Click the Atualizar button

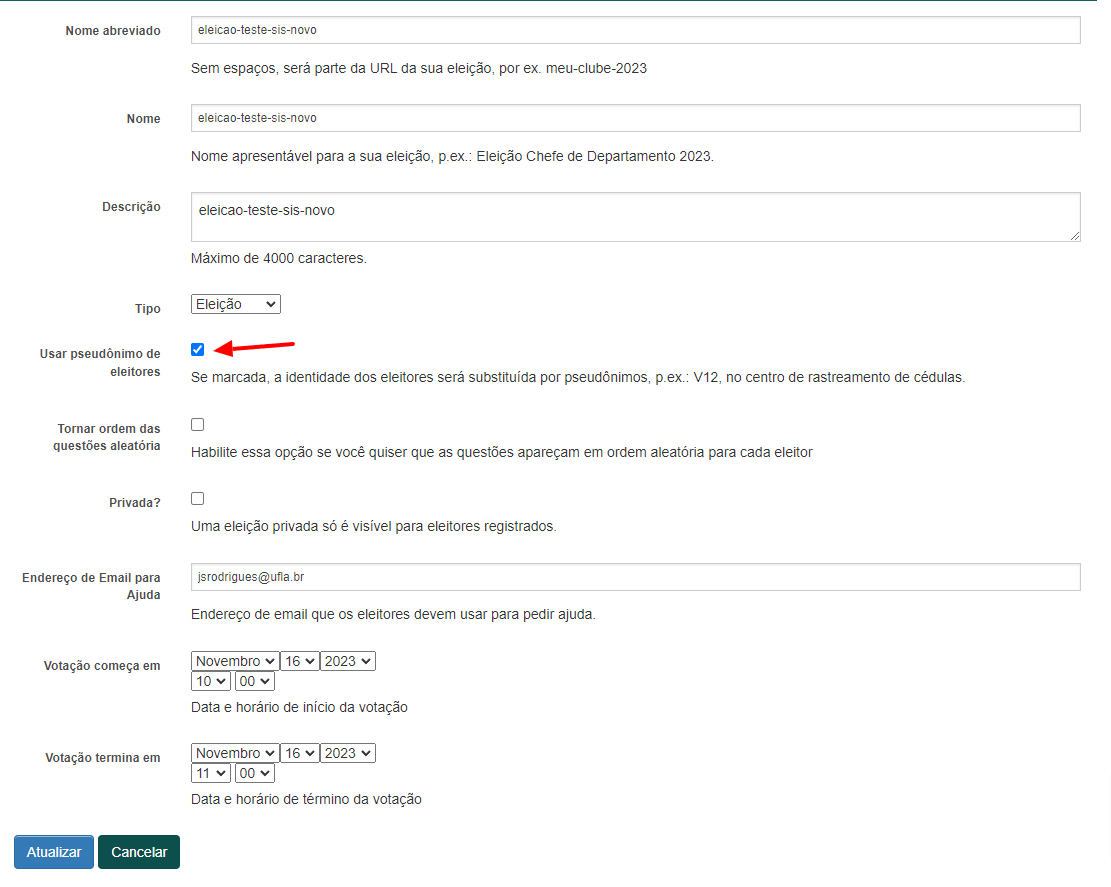[x=54, y=852]
